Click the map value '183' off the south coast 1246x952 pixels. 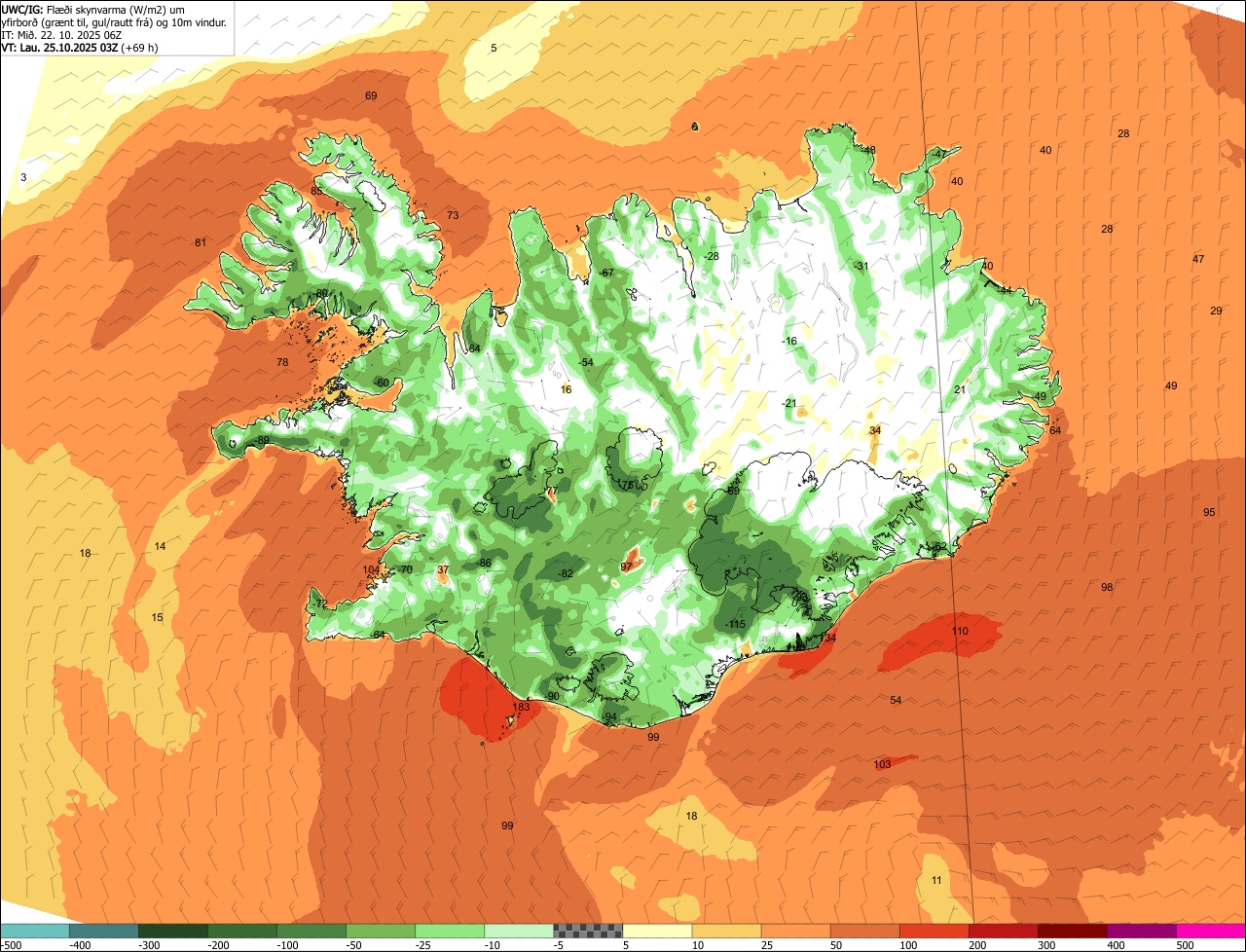521,707
